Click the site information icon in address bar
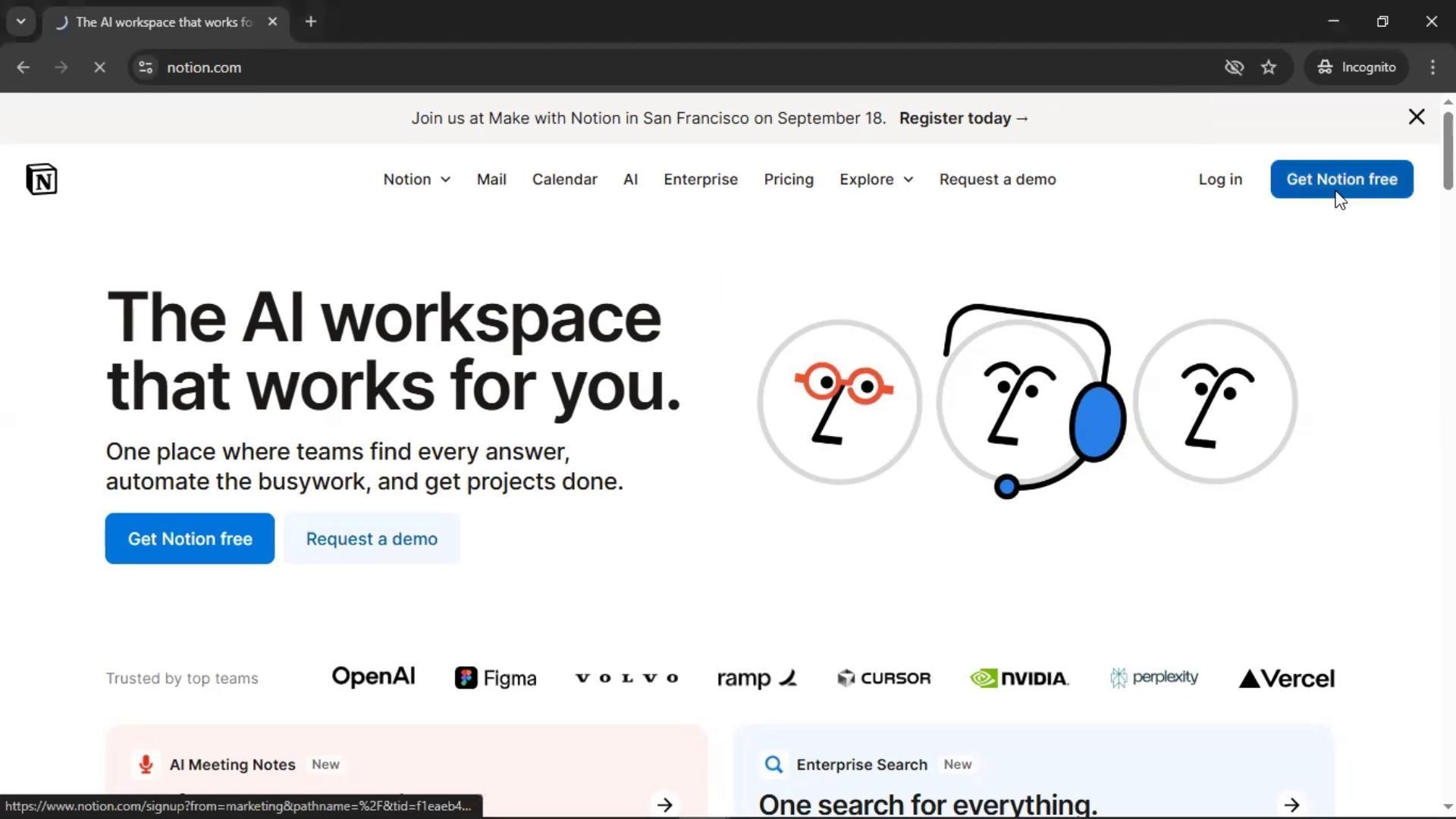Viewport: 1456px width, 819px height. pyautogui.click(x=146, y=67)
